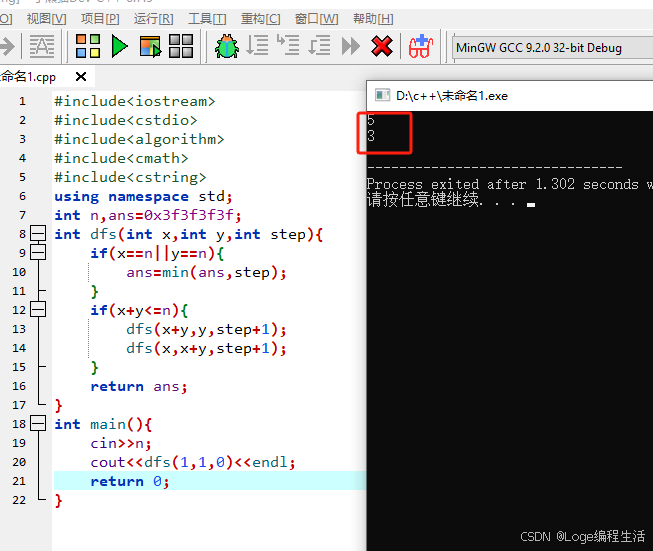Image resolution: width=653 pixels, height=551 pixels.
Task: Collapse the if block fold at line 9
Action: [38, 252]
